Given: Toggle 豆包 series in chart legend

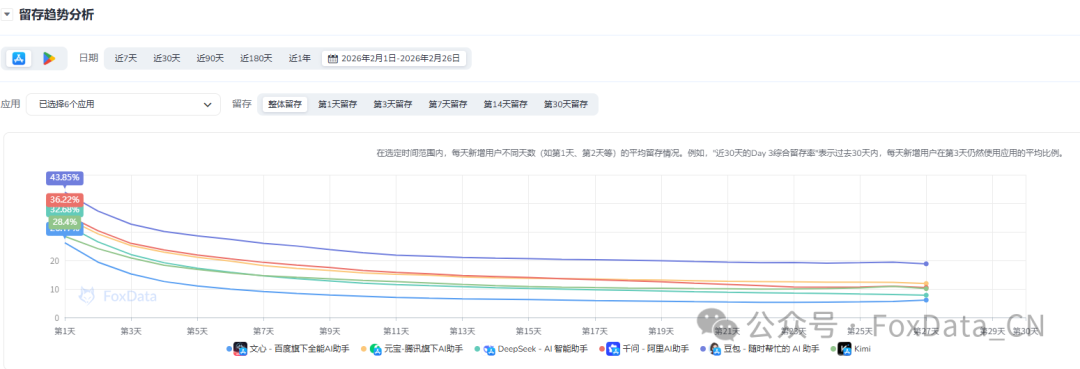Looking at the screenshot, I should click(760, 350).
